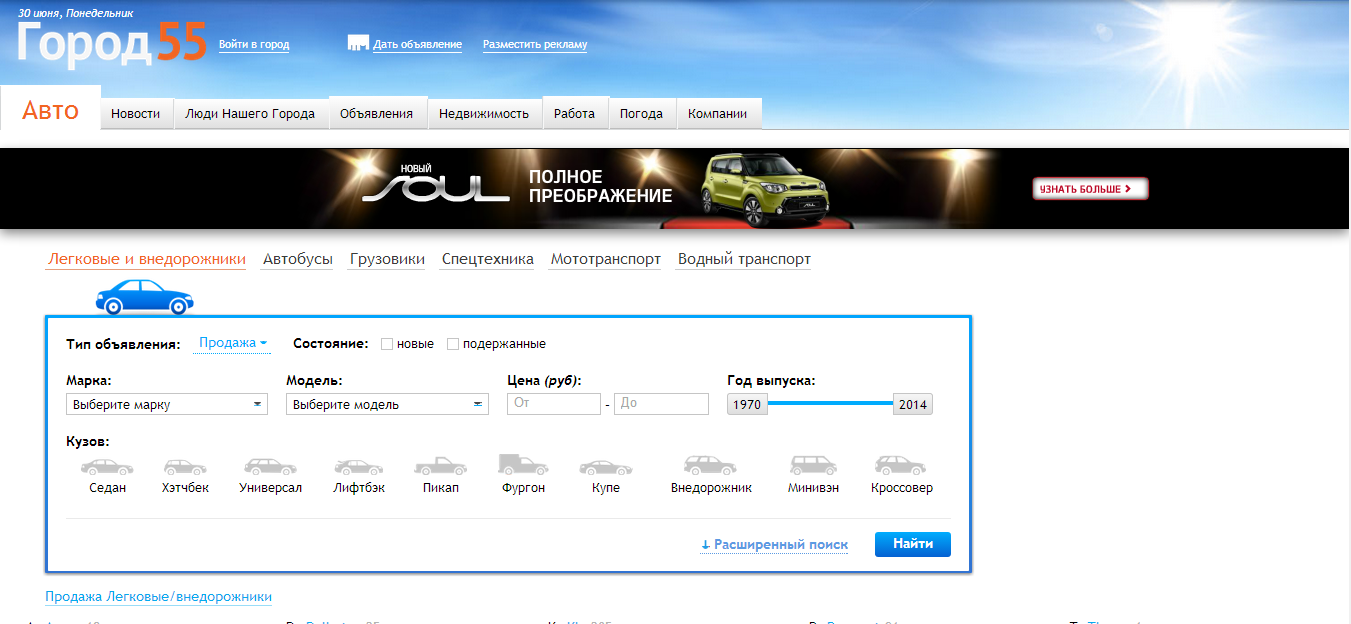Select the Минивэн body type icon
This screenshot has width=1351, height=624.
click(813, 466)
